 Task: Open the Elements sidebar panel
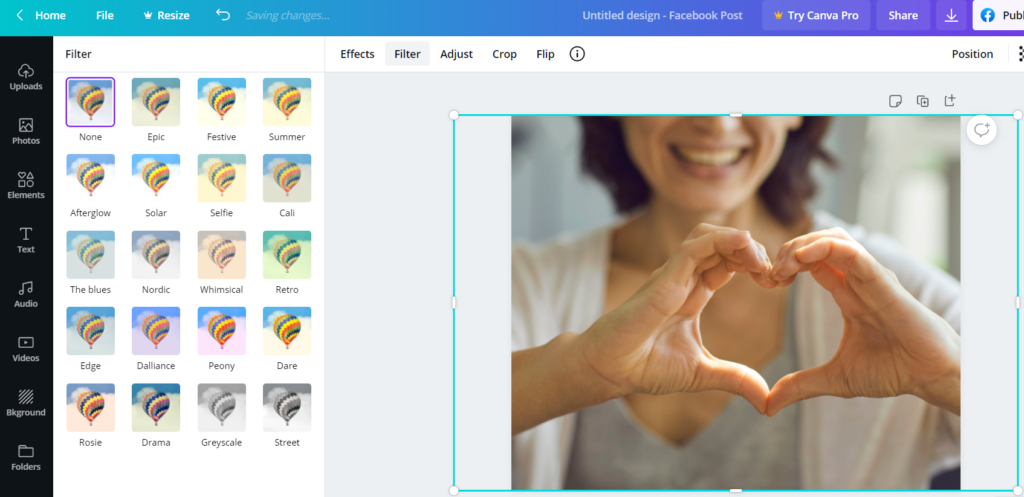click(26, 185)
